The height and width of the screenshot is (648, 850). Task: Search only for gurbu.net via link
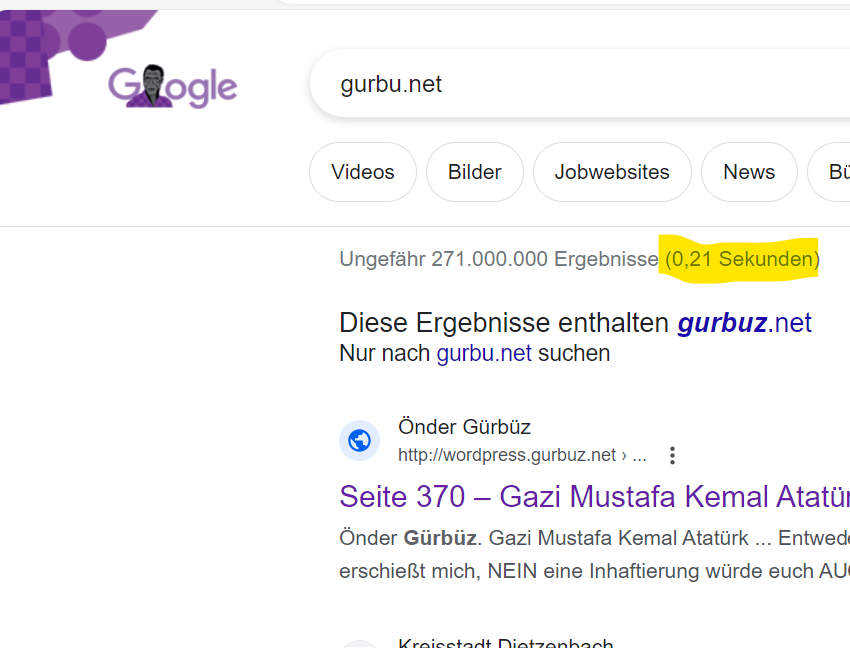point(484,354)
